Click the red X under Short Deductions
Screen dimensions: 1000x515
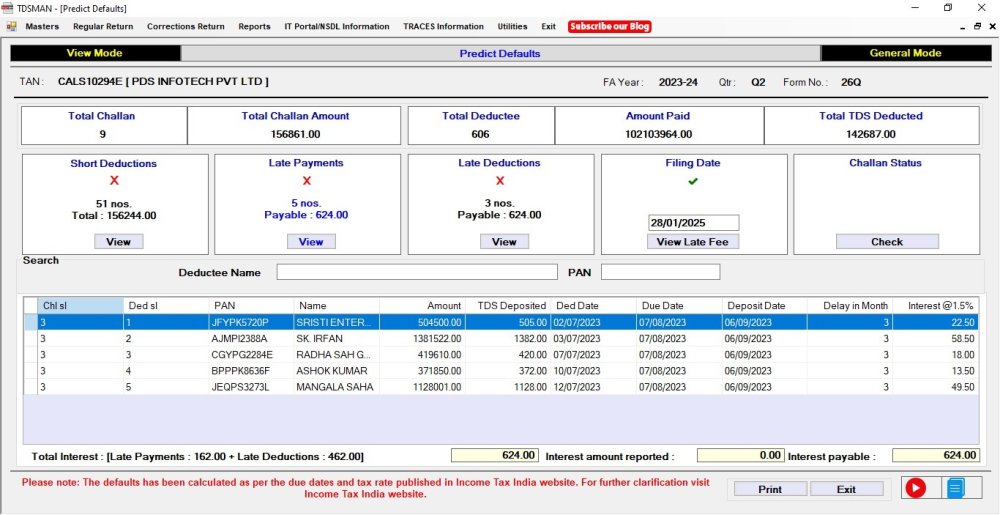[114, 181]
